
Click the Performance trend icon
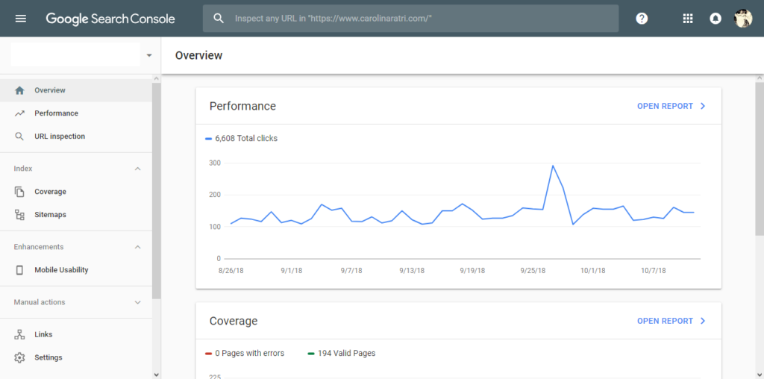coord(19,114)
